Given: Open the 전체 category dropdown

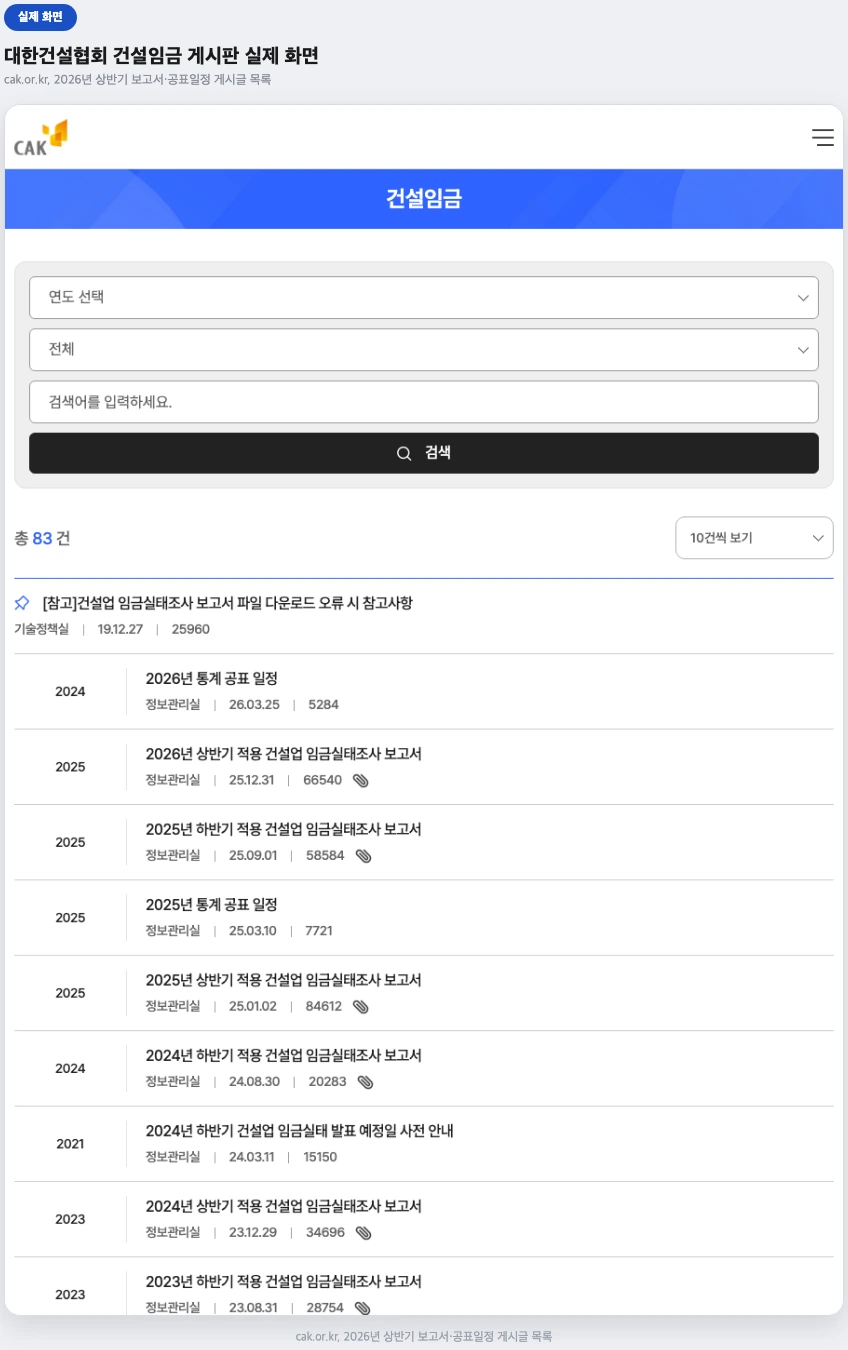Looking at the screenshot, I should click(424, 350).
